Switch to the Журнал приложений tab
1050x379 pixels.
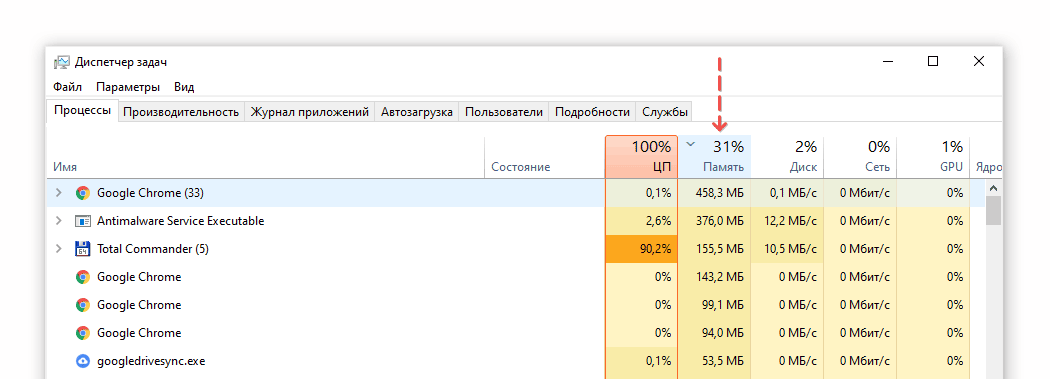pyautogui.click(x=310, y=112)
